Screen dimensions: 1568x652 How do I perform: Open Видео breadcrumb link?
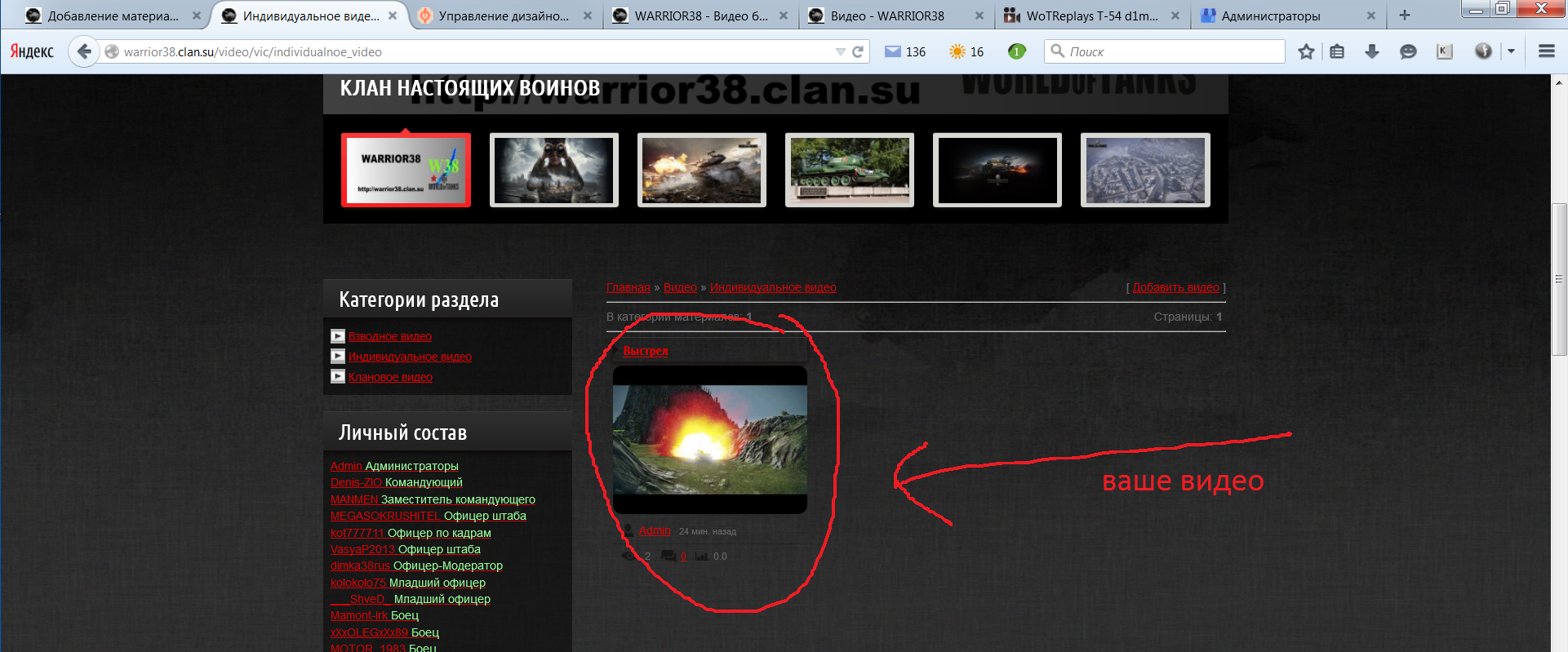pyautogui.click(x=680, y=287)
